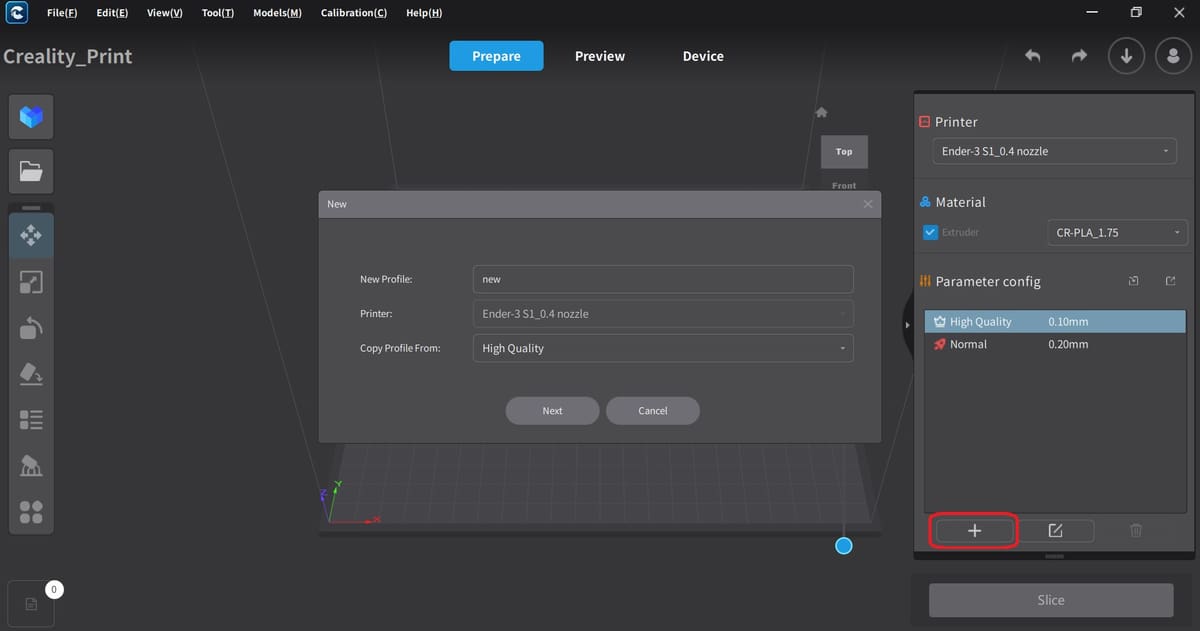Screen dimensions: 1200x631
Task: Click the download circle icon
Action: 1126,56
